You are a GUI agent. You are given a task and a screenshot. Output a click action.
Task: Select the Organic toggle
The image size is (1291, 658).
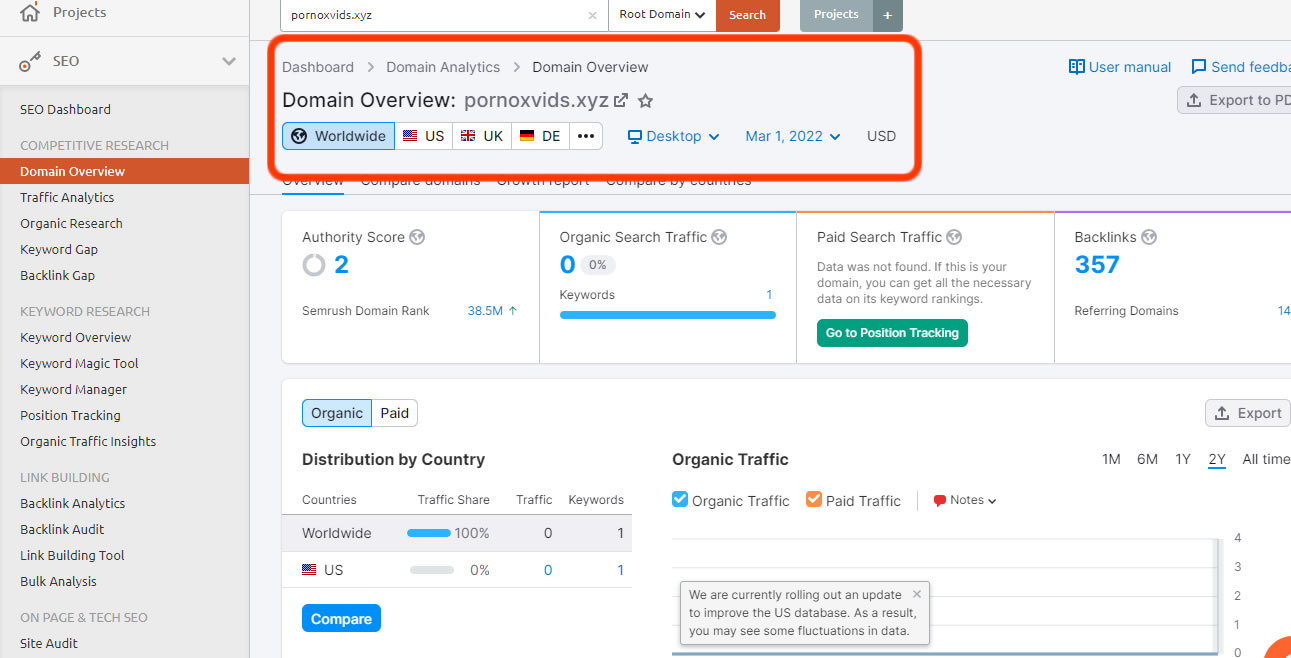337,413
